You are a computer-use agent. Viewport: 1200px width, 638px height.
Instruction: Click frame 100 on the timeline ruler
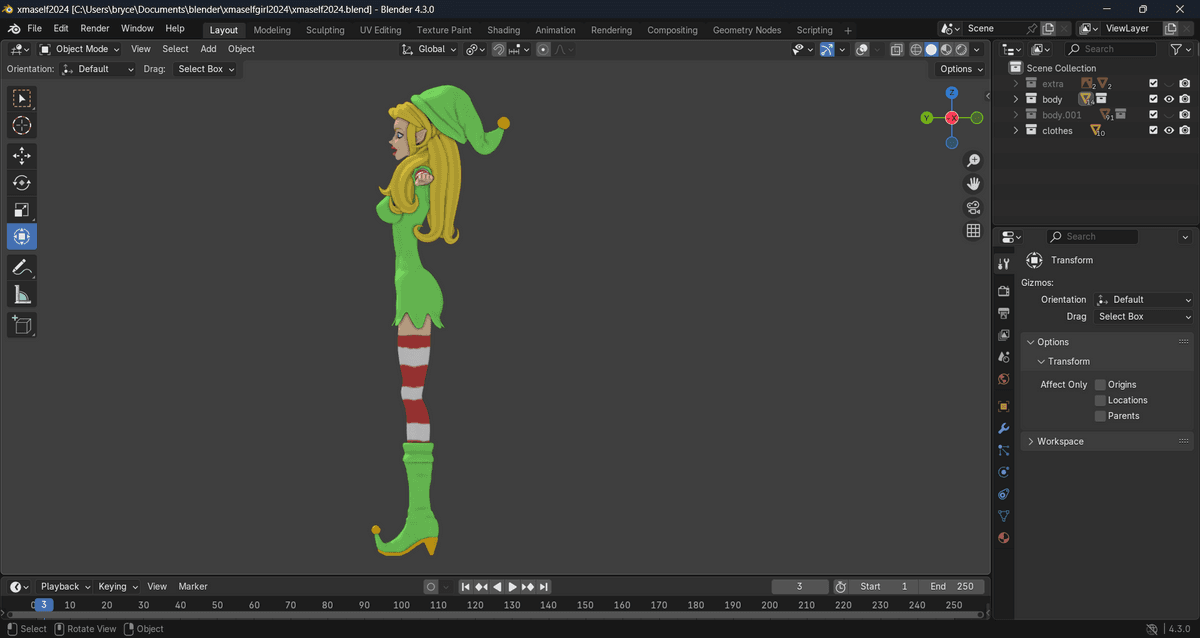(x=401, y=605)
